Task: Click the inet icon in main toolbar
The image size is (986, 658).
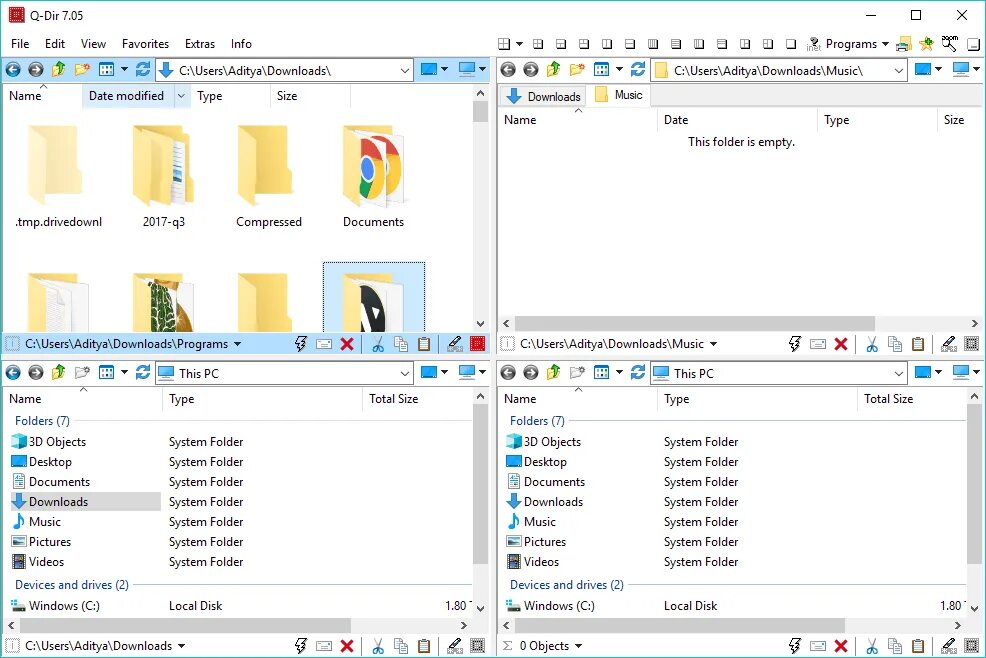Action: tap(814, 44)
